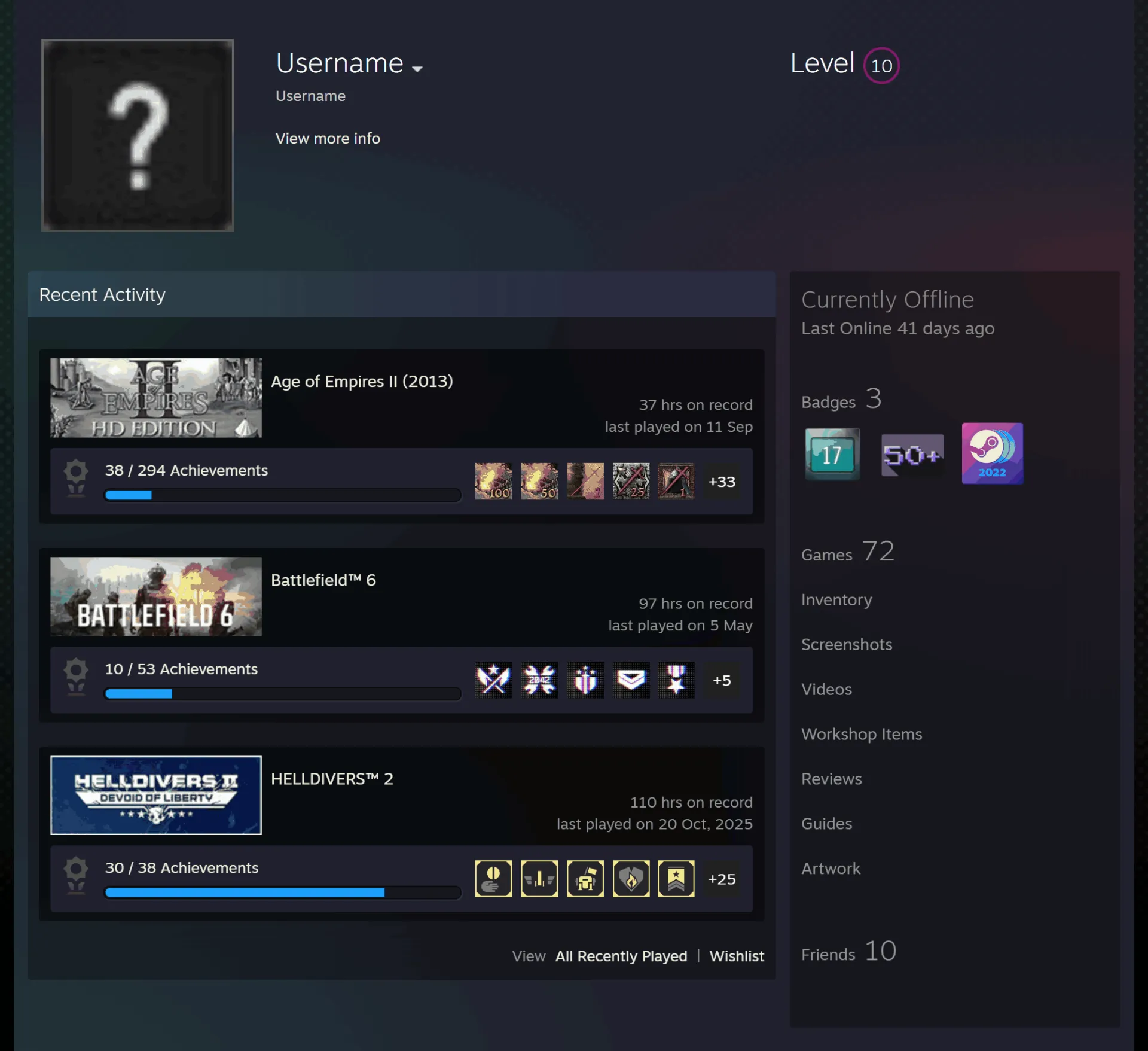Click Helldivers star banner achievement icon
The image size is (1148, 1051).
pyautogui.click(x=676, y=878)
